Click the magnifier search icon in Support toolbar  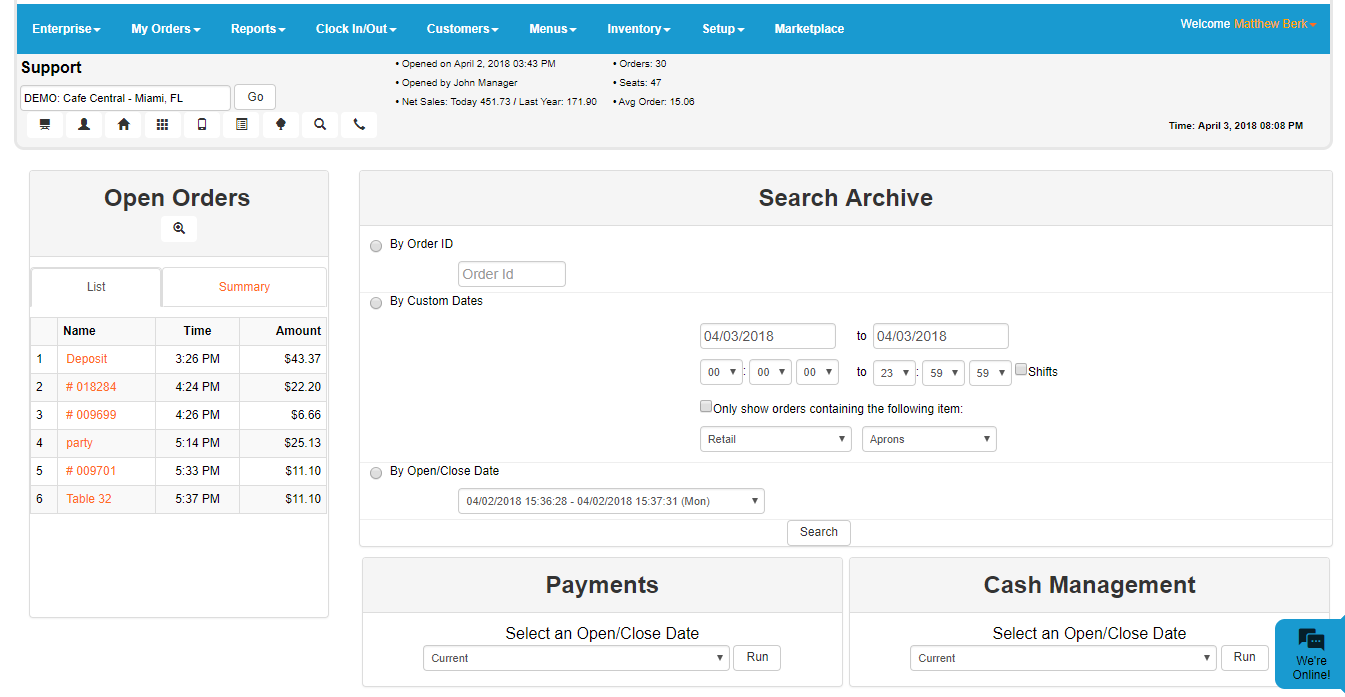point(320,125)
